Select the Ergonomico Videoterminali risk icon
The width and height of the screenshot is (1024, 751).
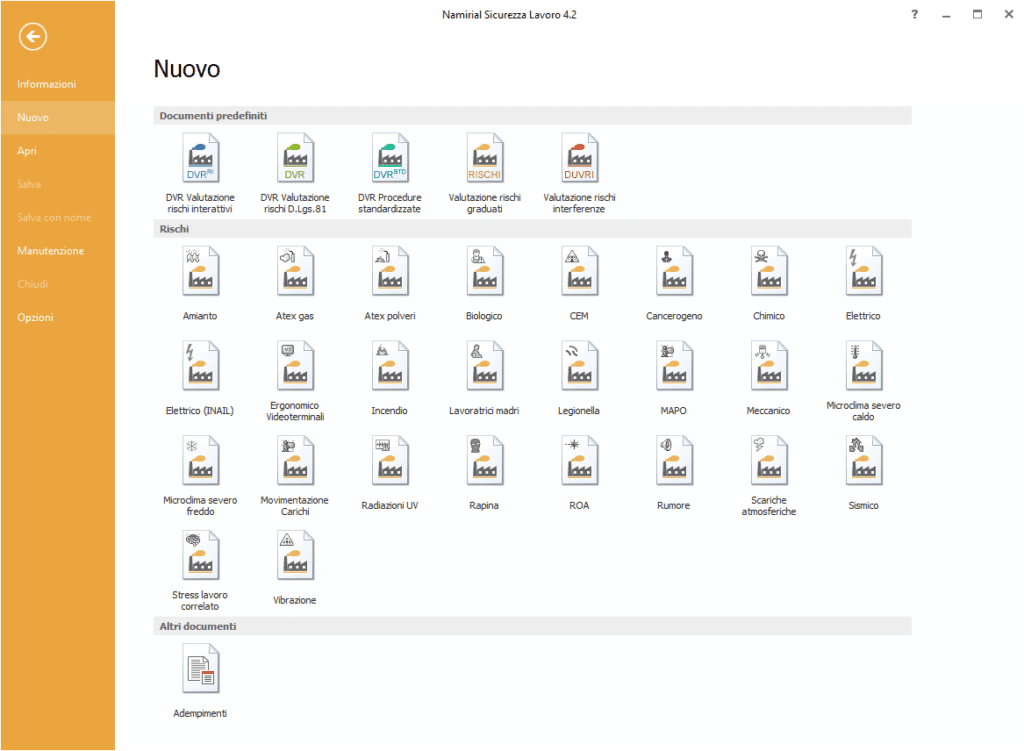tap(295, 366)
